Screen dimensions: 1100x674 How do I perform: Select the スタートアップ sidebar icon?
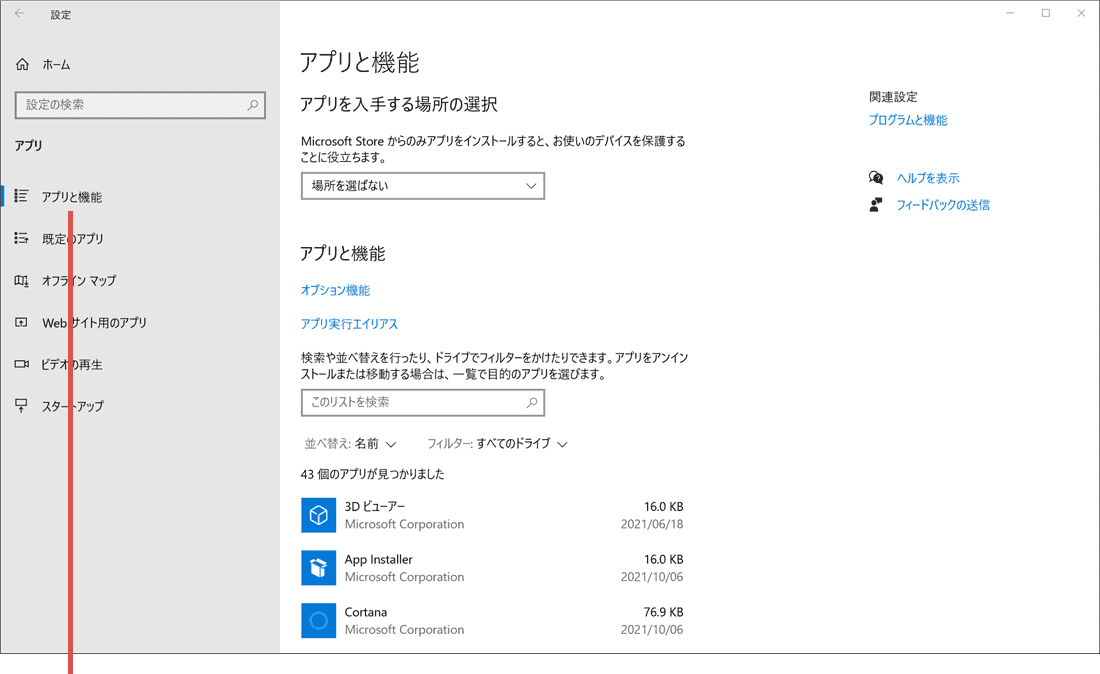pyautogui.click(x=21, y=406)
